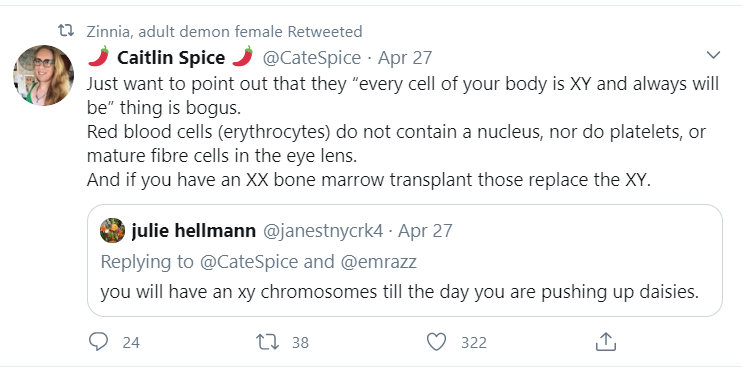The width and height of the screenshot is (742, 367).
Task: Click the 38 retweets count
Action: [x=300, y=342]
